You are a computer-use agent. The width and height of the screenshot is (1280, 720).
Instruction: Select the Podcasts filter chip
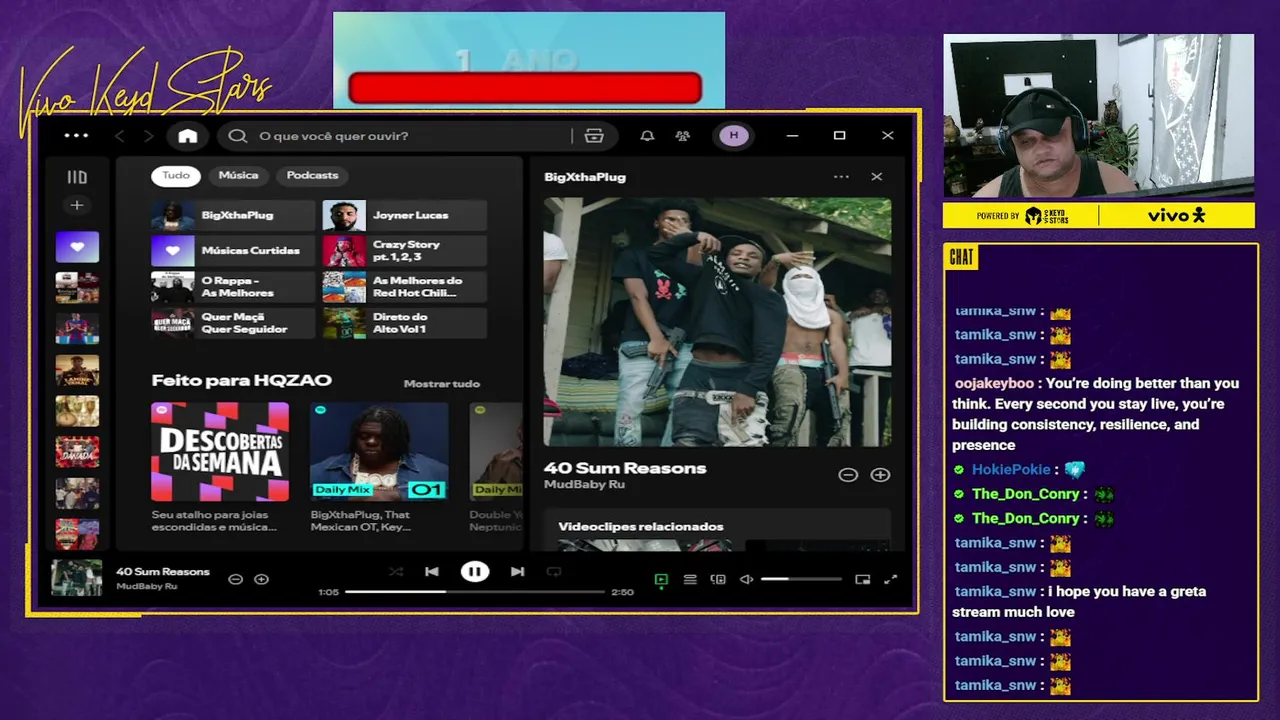point(312,175)
